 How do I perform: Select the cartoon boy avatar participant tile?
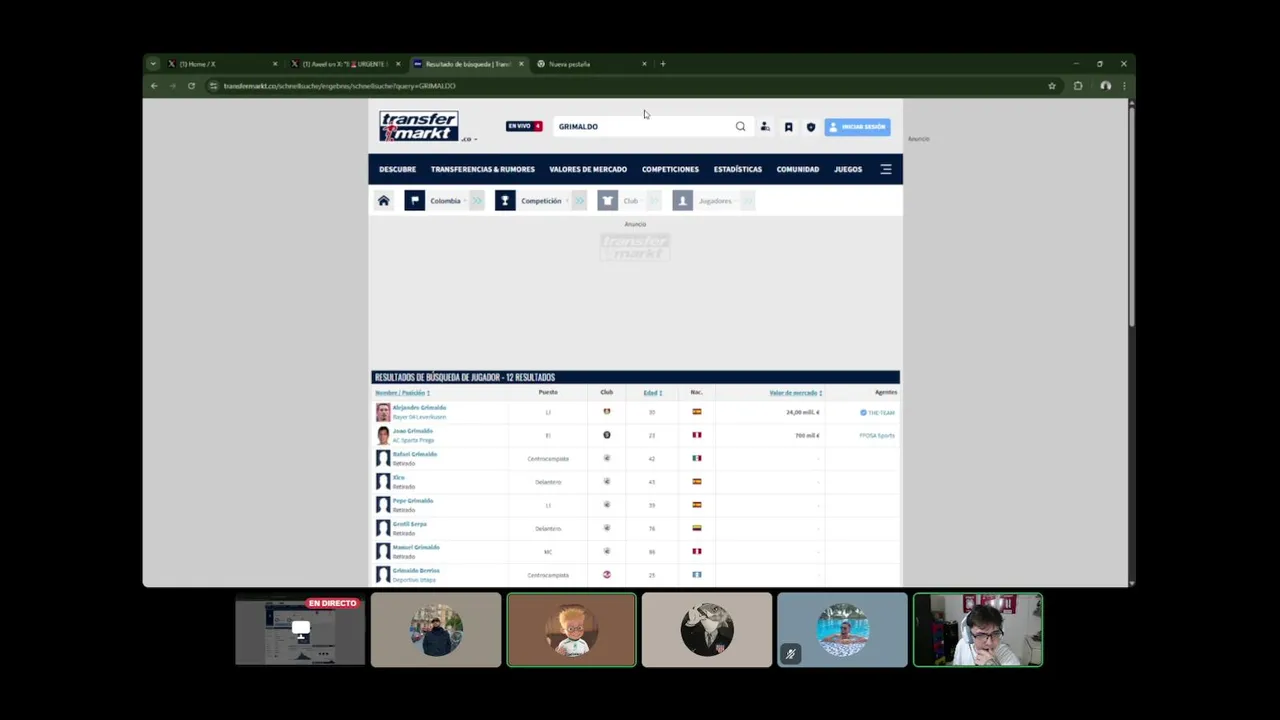571,630
